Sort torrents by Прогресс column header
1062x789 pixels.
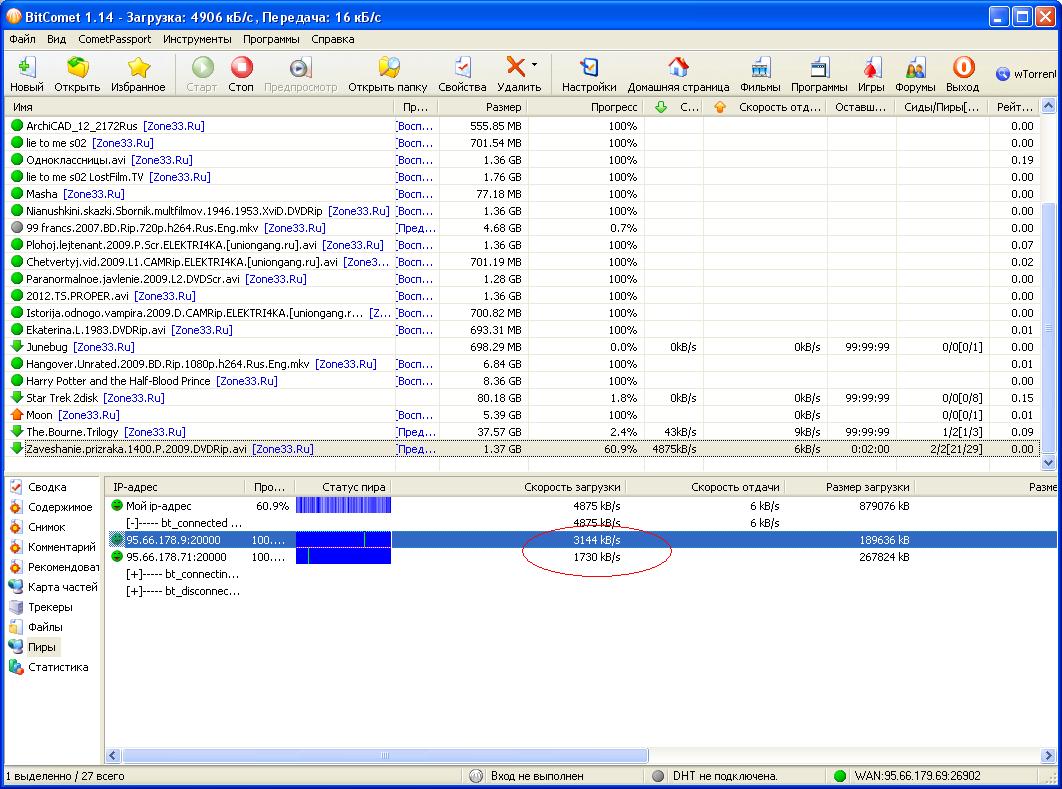tap(584, 107)
